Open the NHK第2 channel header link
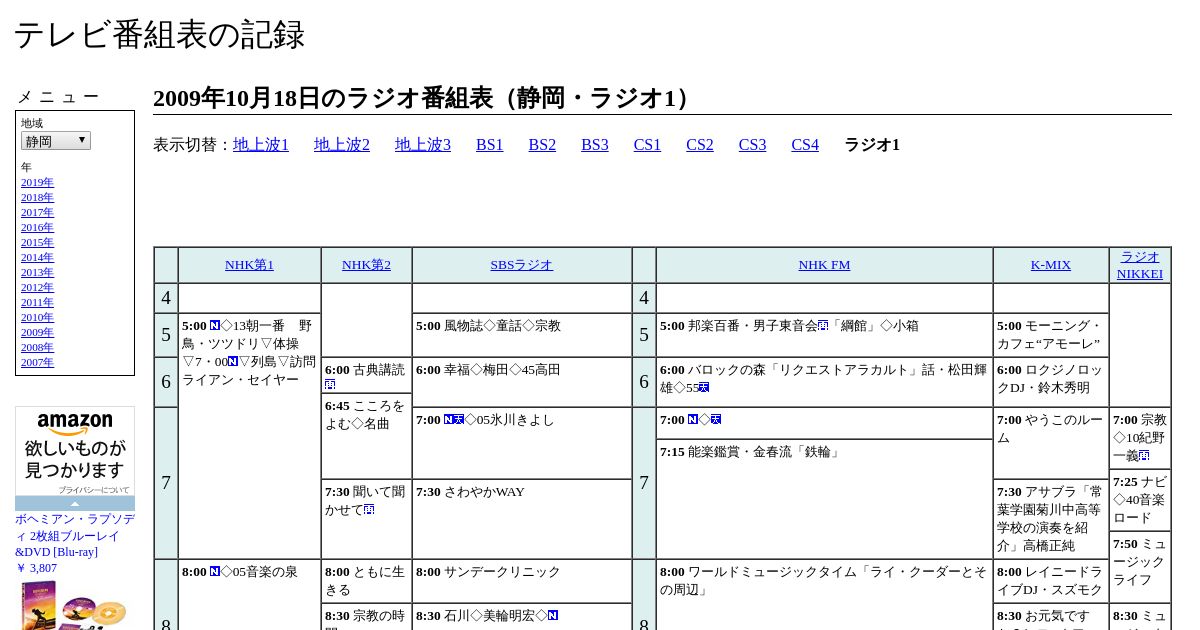 [x=366, y=265]
